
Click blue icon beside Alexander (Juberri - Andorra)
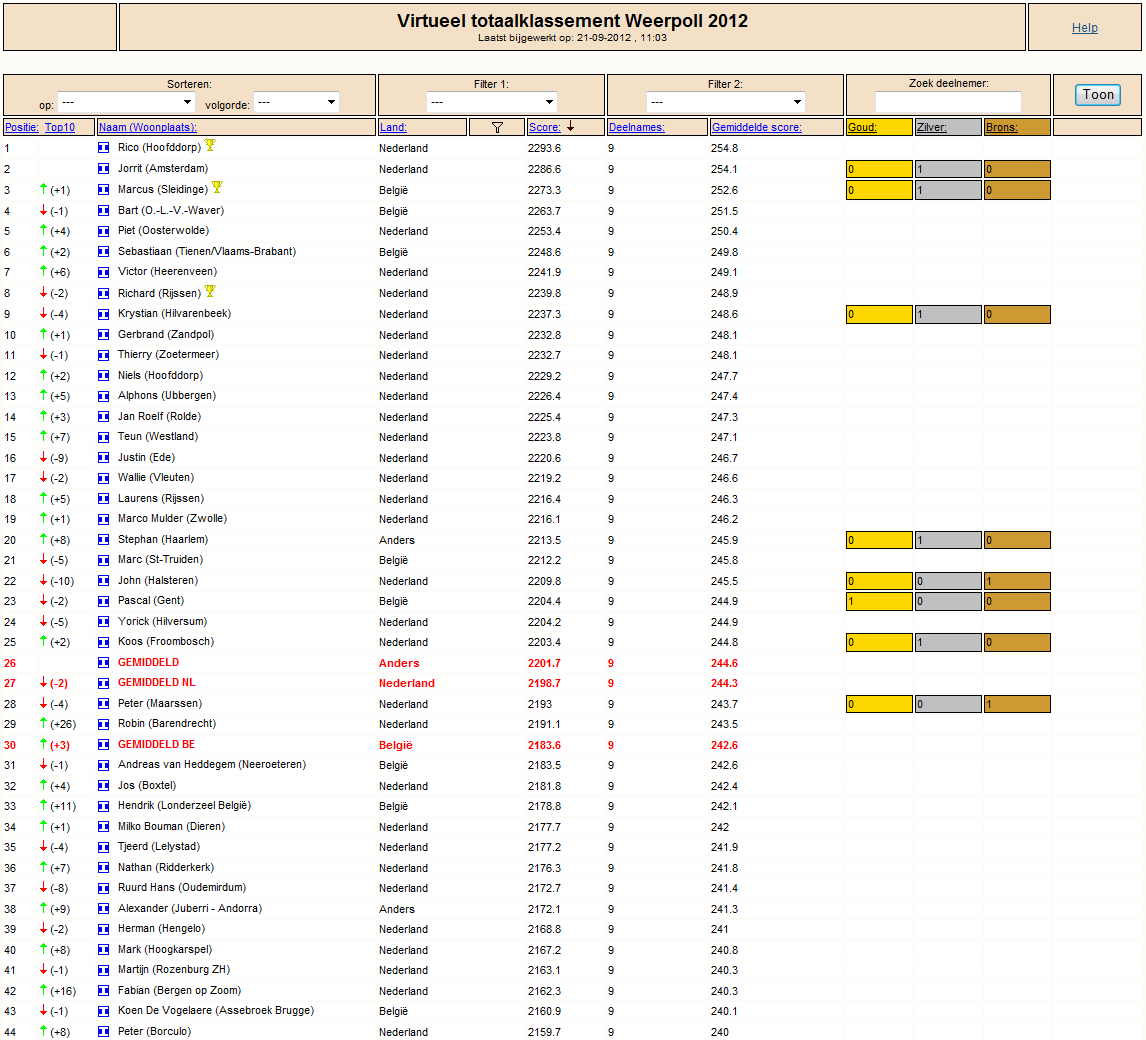(104, 909)
